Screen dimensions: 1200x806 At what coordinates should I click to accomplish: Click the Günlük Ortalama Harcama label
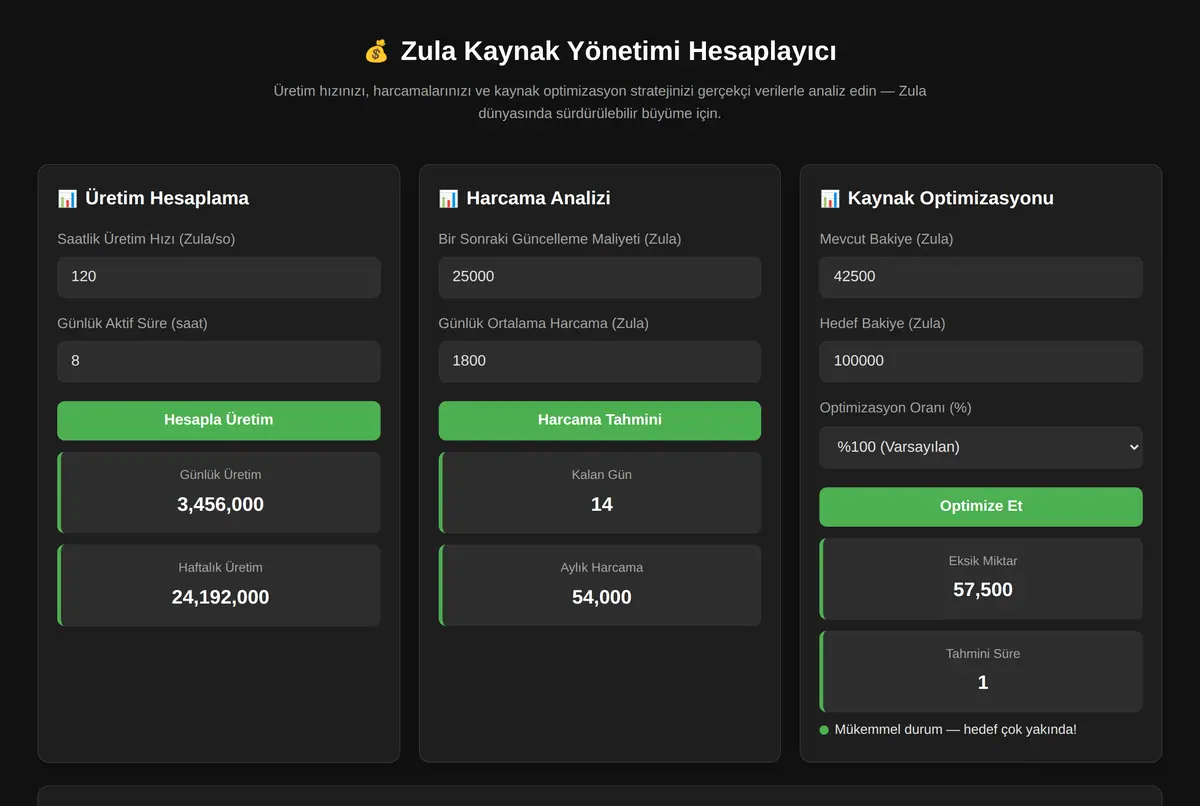543,323
